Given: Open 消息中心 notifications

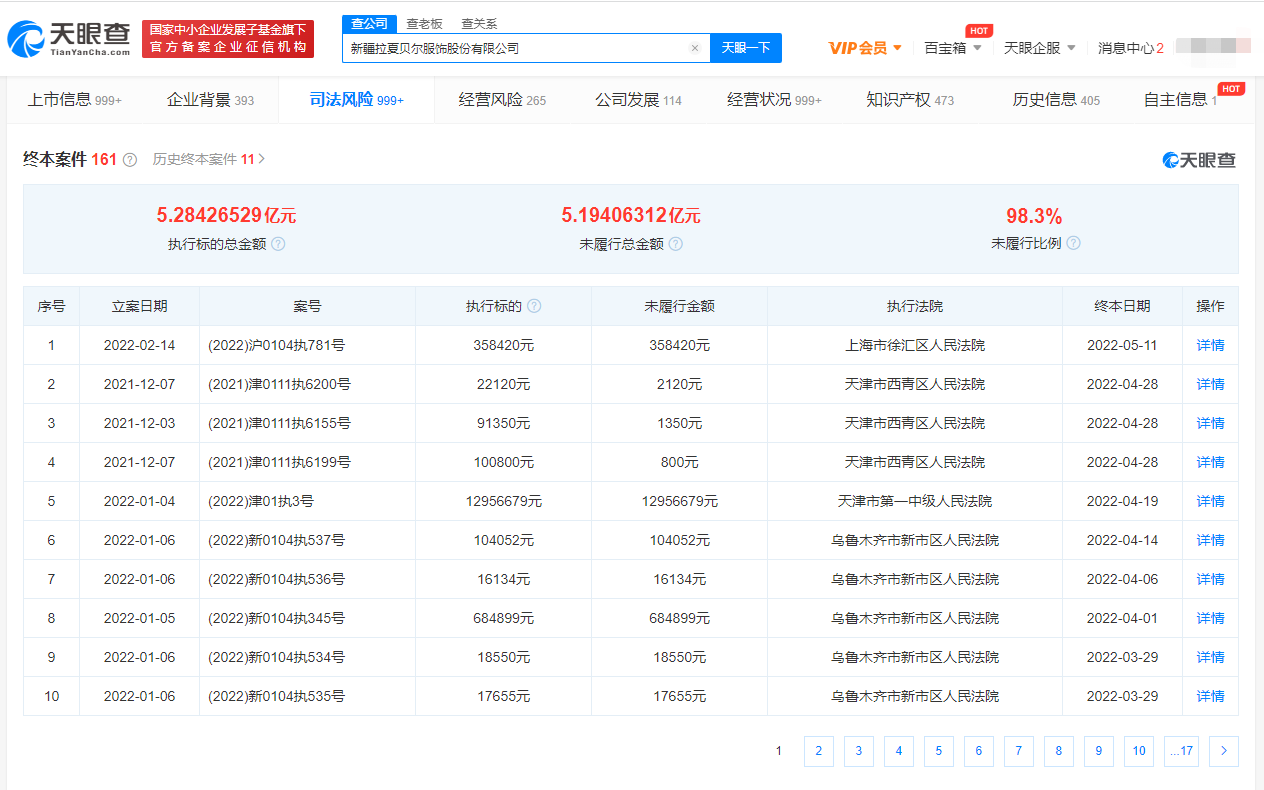Looking at the screenshot, I should tap(1130, 48).
